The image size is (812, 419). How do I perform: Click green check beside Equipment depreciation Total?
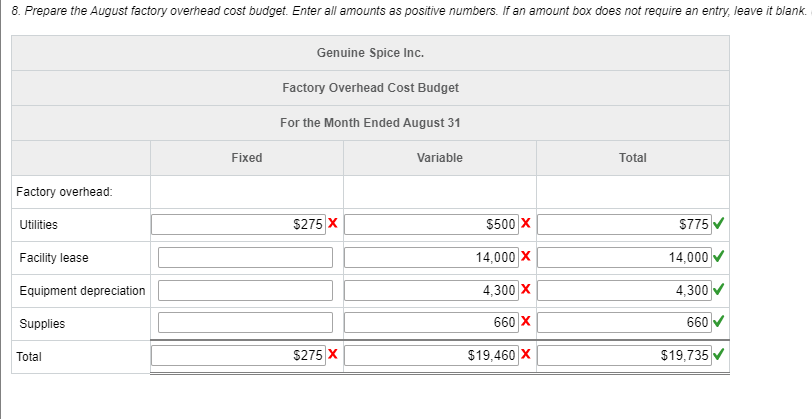point(718,290)
